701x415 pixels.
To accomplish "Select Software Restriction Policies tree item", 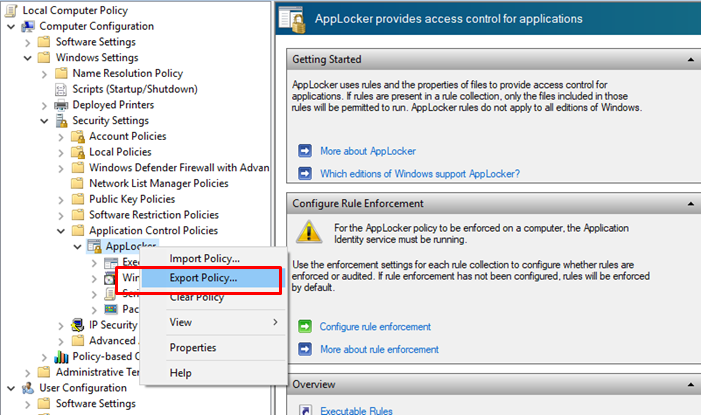I will [x=153, y=214].
